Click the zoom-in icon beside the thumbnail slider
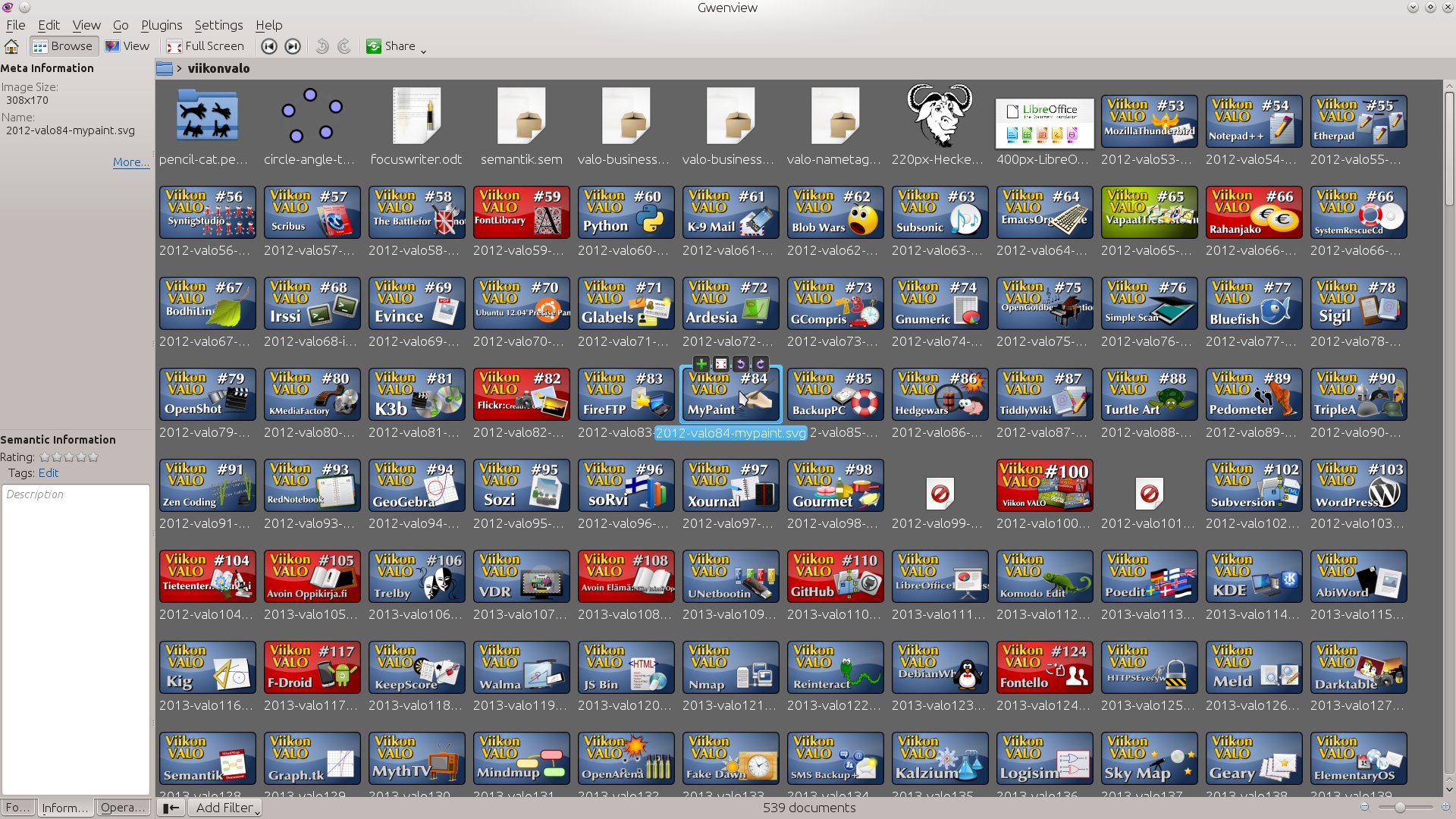Image resolution: width=1456 pixels, height=819 pixels. pyautogui.click(x=1445, y=808)
